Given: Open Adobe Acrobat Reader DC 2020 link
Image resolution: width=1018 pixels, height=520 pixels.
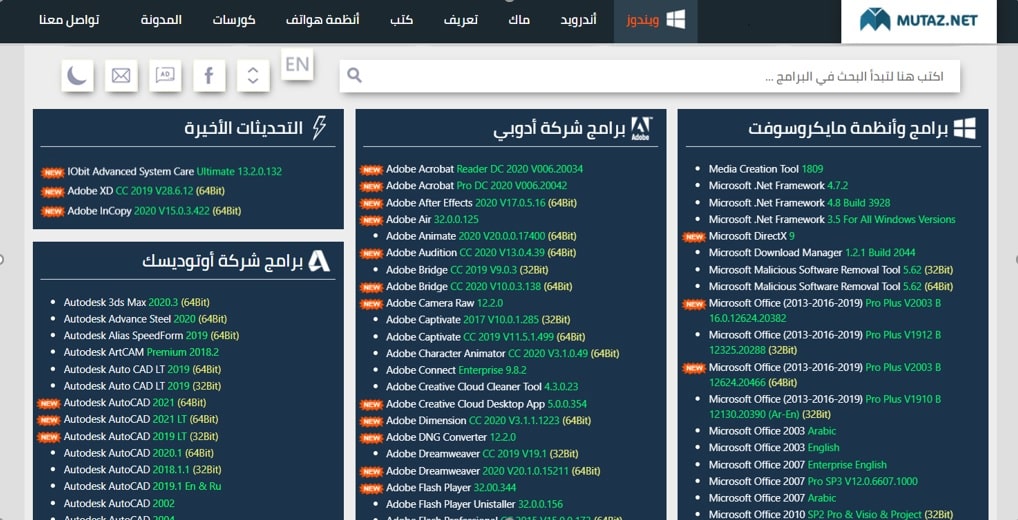Looking at the screenshot, I should (484, 169).
